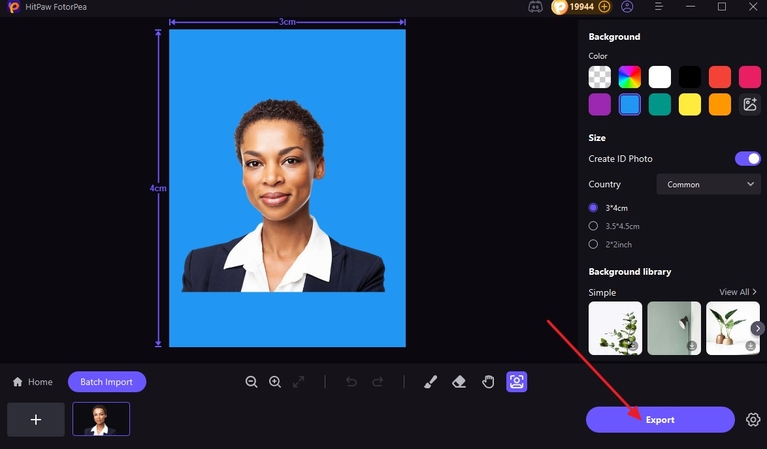The height and width of the screenshot is (449, 767).
Task: Open the rainbow custom color picker
Action: point(630,77)
